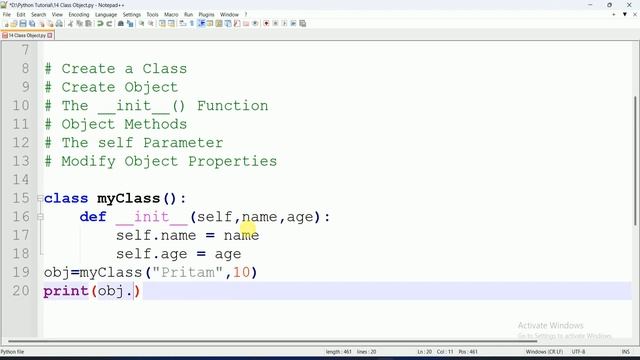640x360 pixels.
Task: Click the New file toolbar icon
Action: [6, 24]
